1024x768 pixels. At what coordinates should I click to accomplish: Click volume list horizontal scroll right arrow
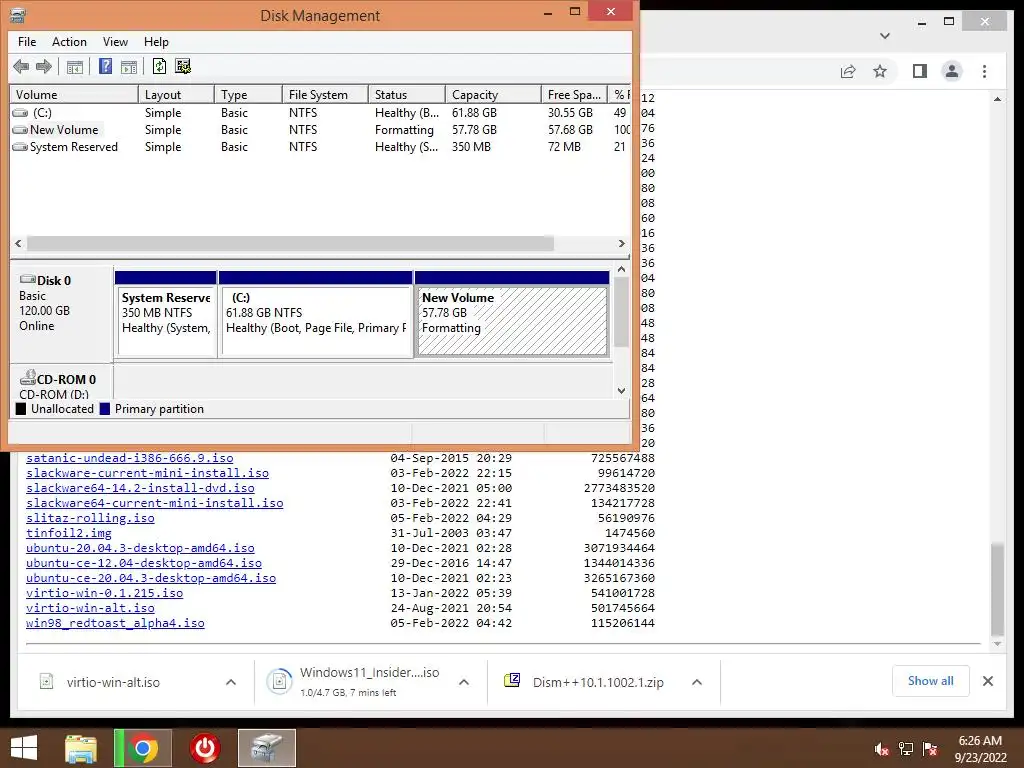click(x=621, y=243)
